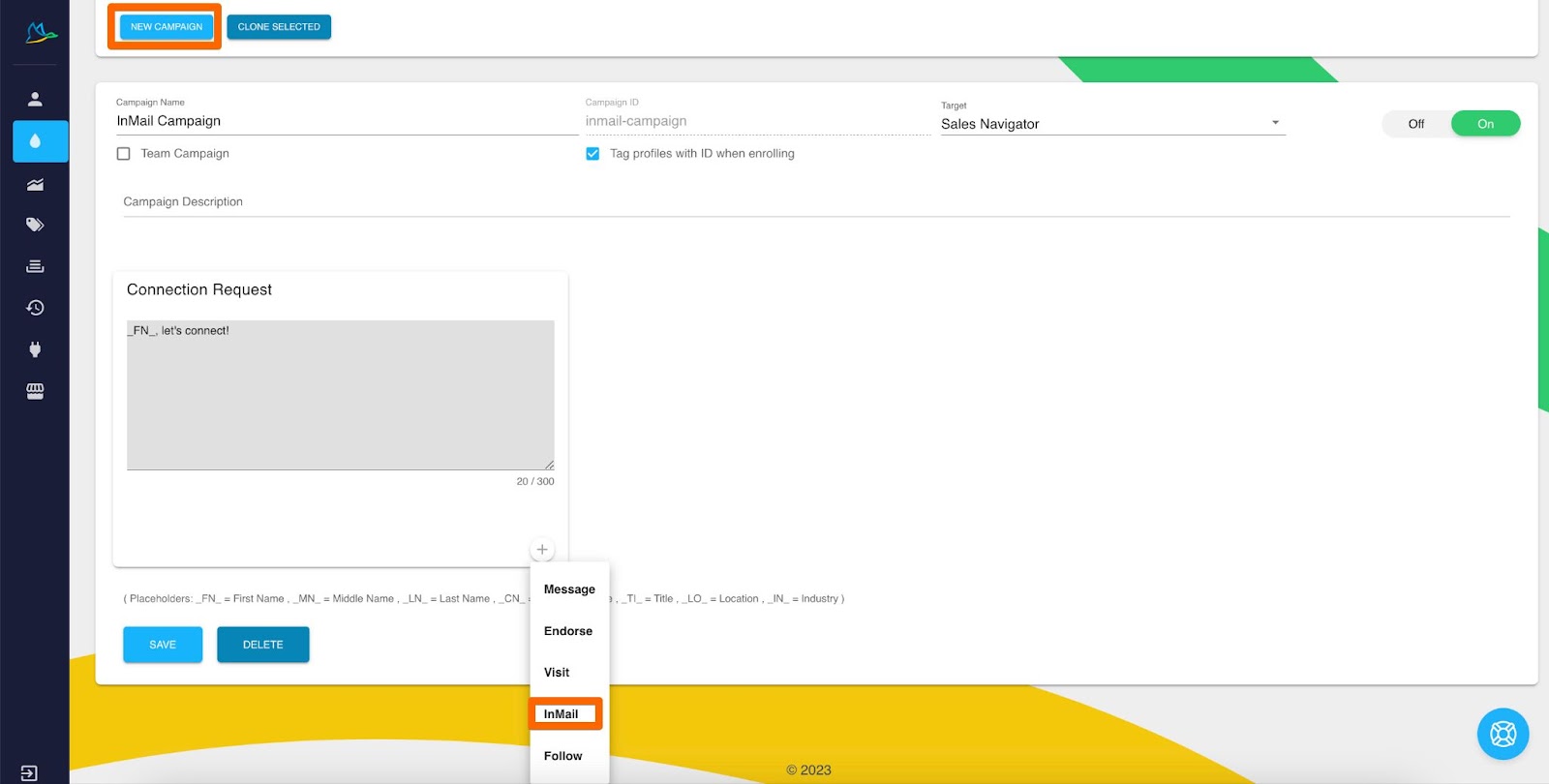Screen dimensions: 1549x784
Task: Click the Connection Request message textarea
Action: pyautogui.click(x=341, y=395)
